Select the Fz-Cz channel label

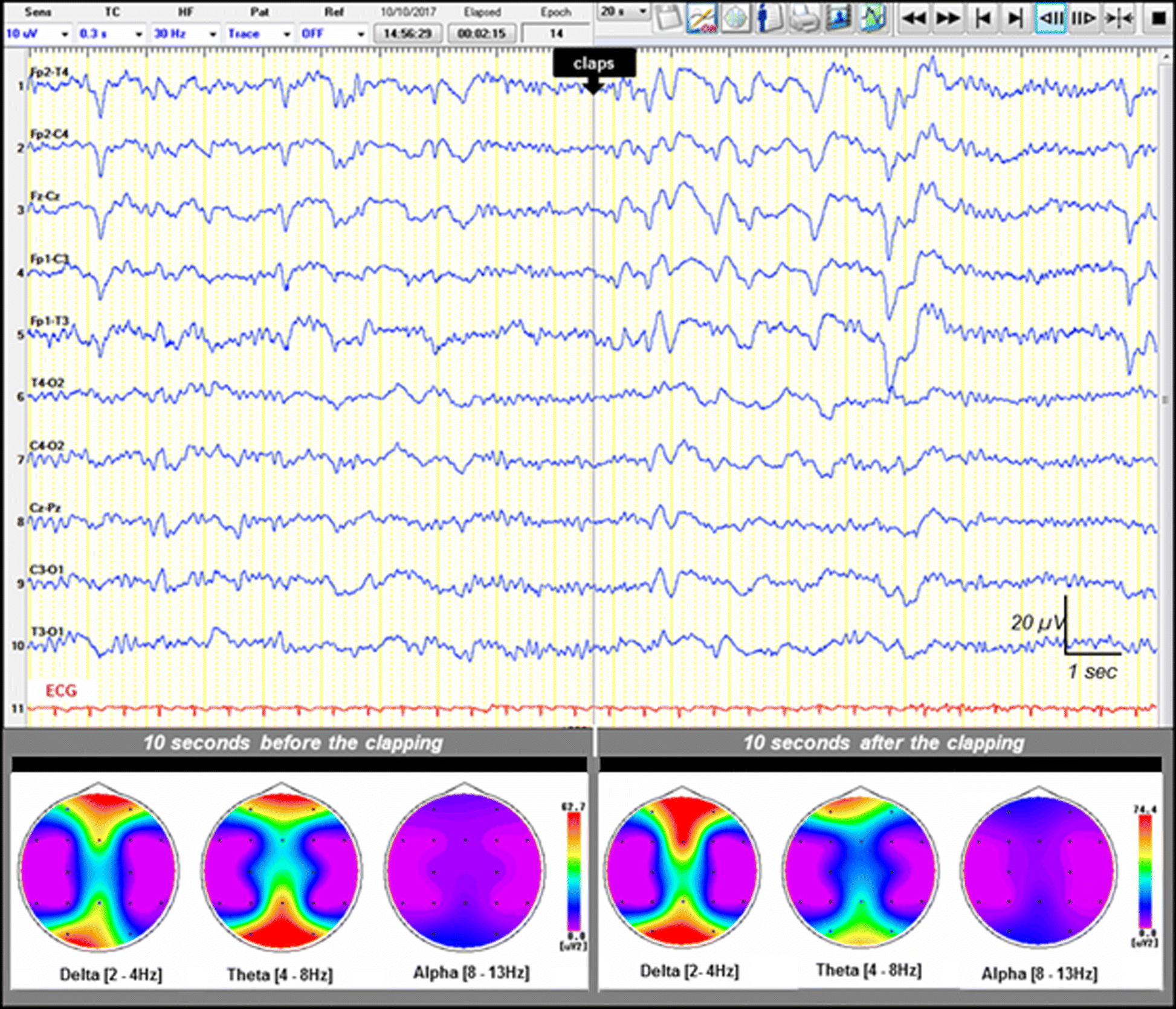45,196
